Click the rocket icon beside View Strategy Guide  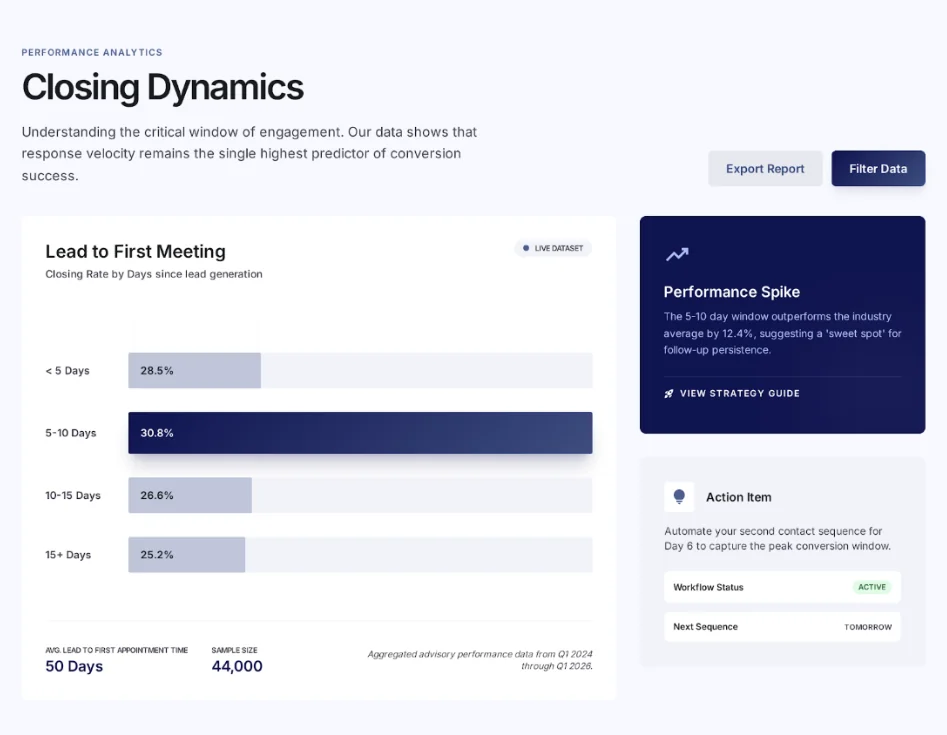click(x=669, y=394)
